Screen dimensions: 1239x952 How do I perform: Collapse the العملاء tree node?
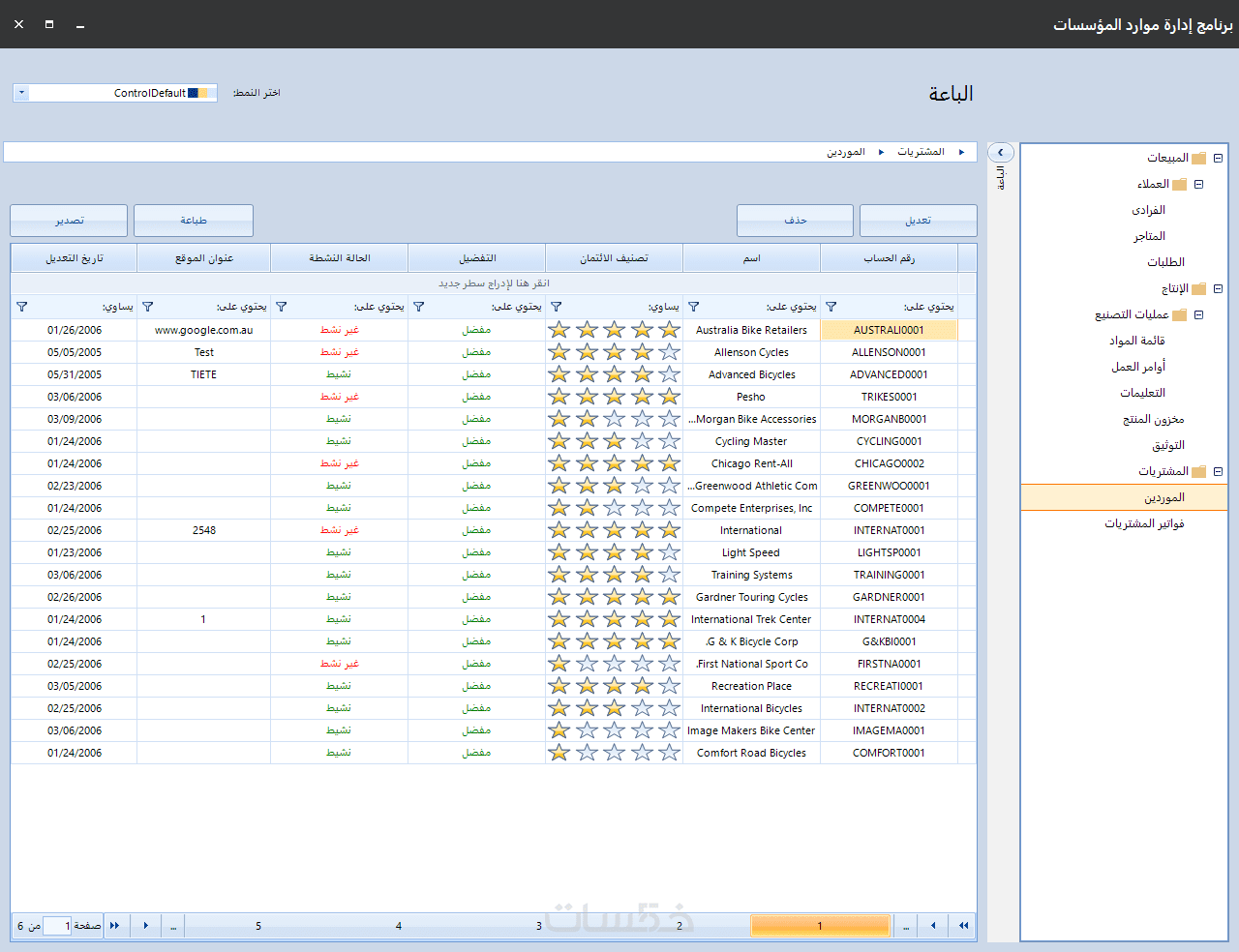click(1198, 184)
